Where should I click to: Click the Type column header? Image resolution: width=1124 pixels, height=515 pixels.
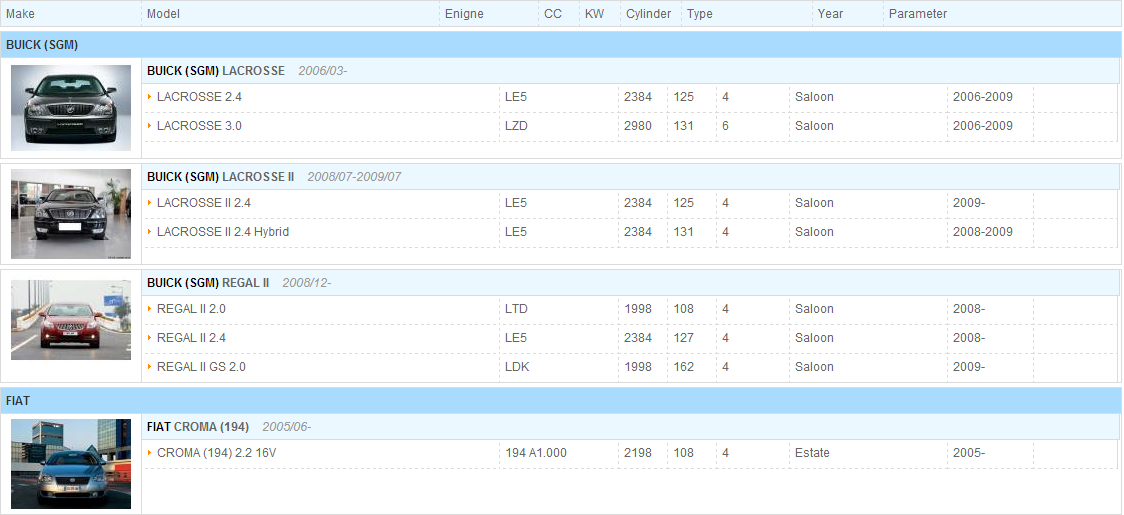click(x=700, y=14)
